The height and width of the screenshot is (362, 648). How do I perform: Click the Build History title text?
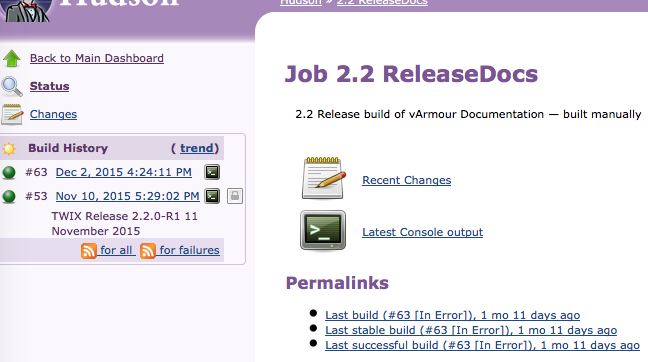pos(68,148)
